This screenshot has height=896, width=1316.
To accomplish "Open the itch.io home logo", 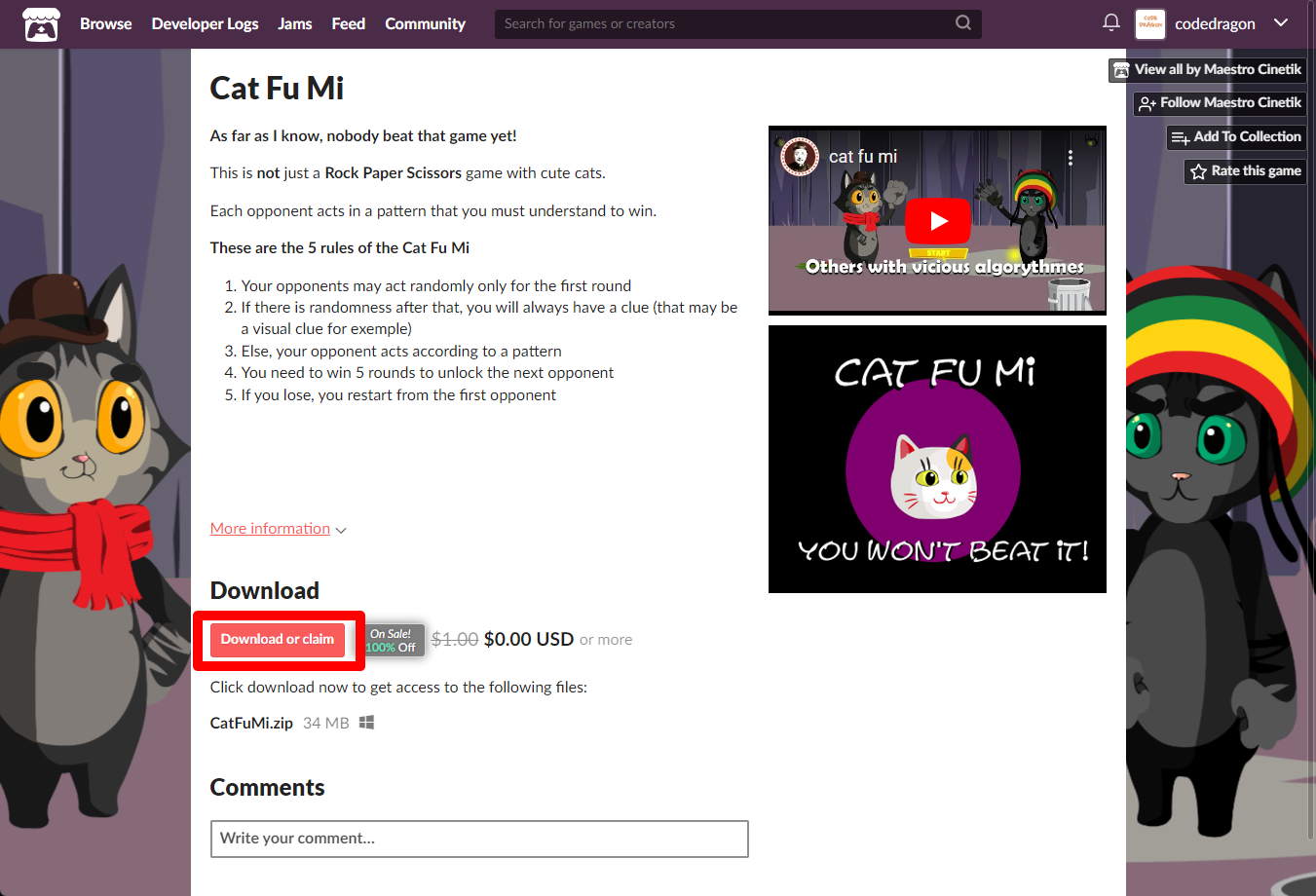I will 41,24.
